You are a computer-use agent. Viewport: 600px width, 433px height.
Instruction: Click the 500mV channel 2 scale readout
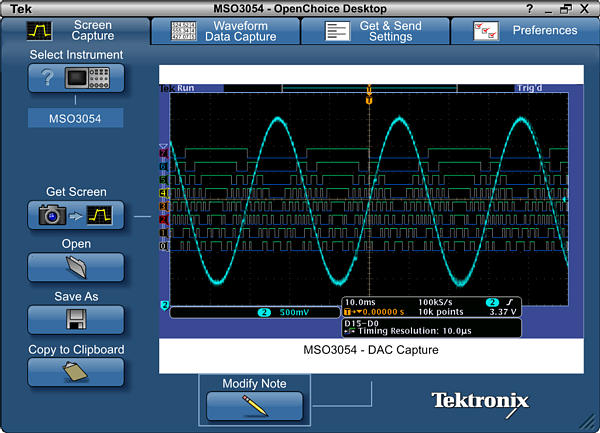[x=290, y=313]
